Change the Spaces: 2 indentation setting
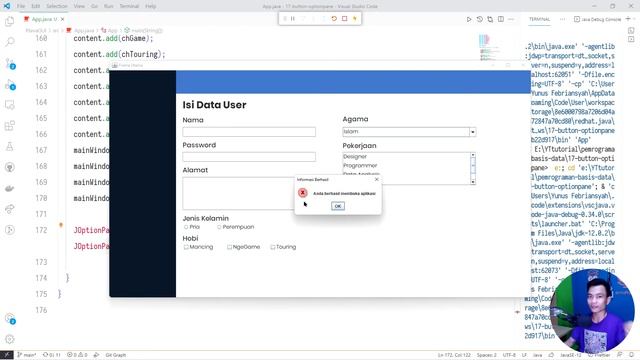Image resolution: width=640 pixels, height=360 pixels. 487,355
